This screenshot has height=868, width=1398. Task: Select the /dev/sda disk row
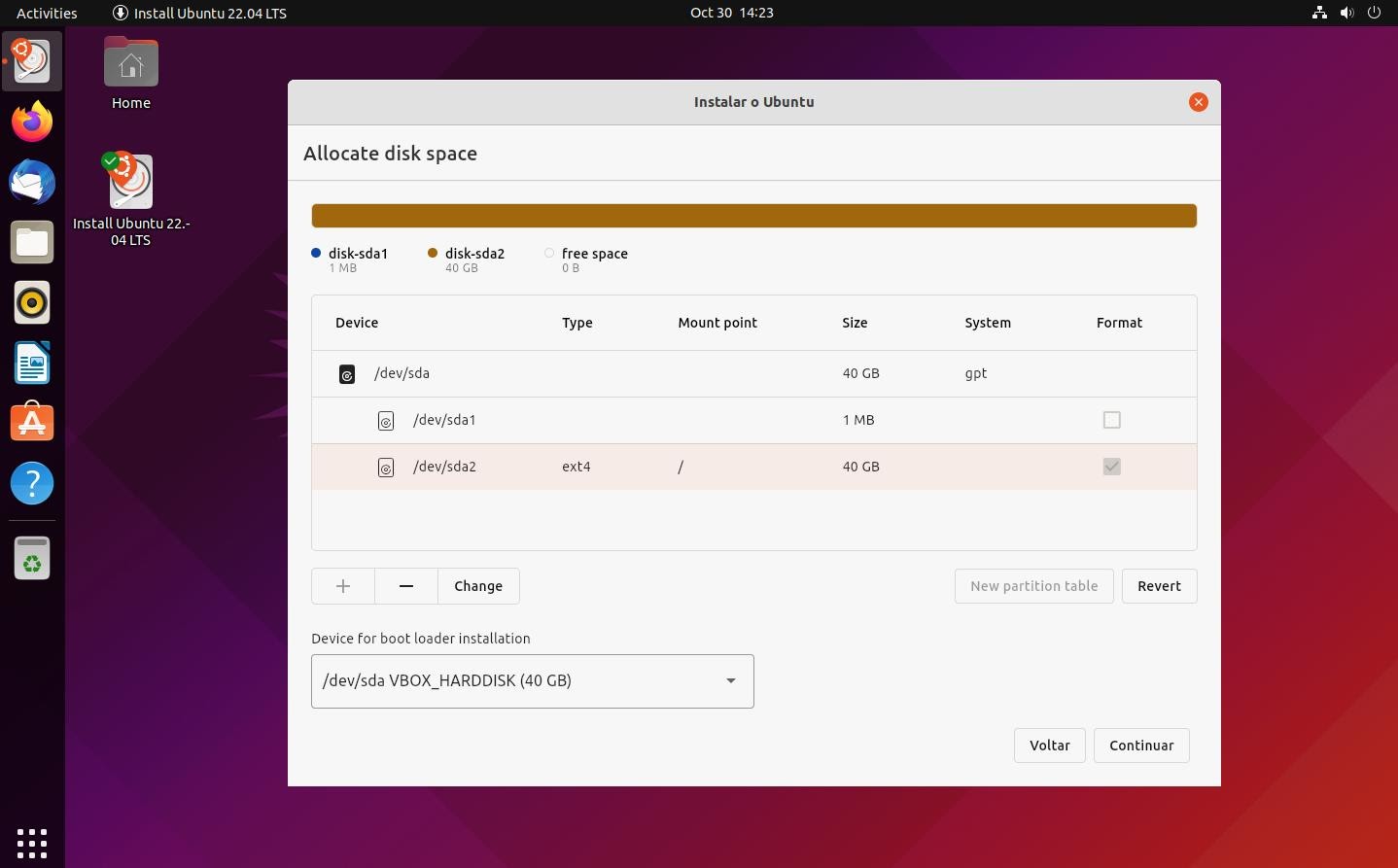pos(754,373)
